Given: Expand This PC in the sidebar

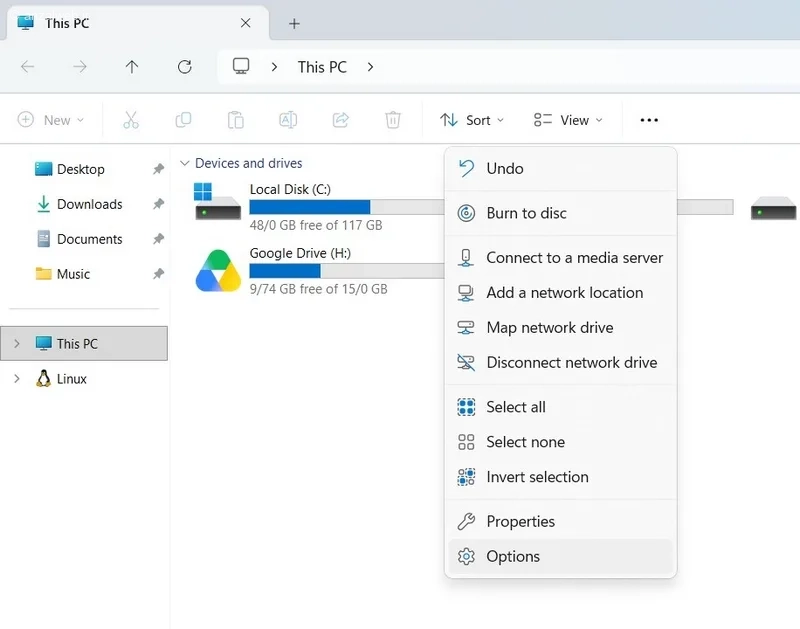Looking at the screenshot, I should [17, 344].
